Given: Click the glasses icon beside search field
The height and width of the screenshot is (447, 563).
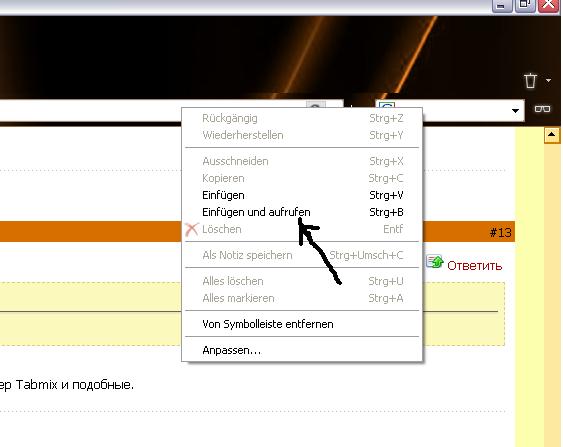Looking at the screenshot, I should pos(542,108).
